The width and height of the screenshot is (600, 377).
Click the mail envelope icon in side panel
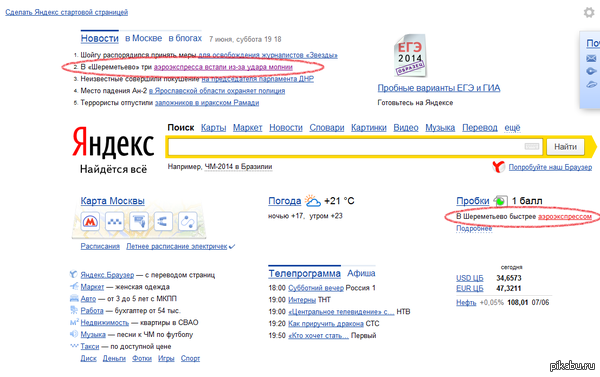tap(591, 58)
